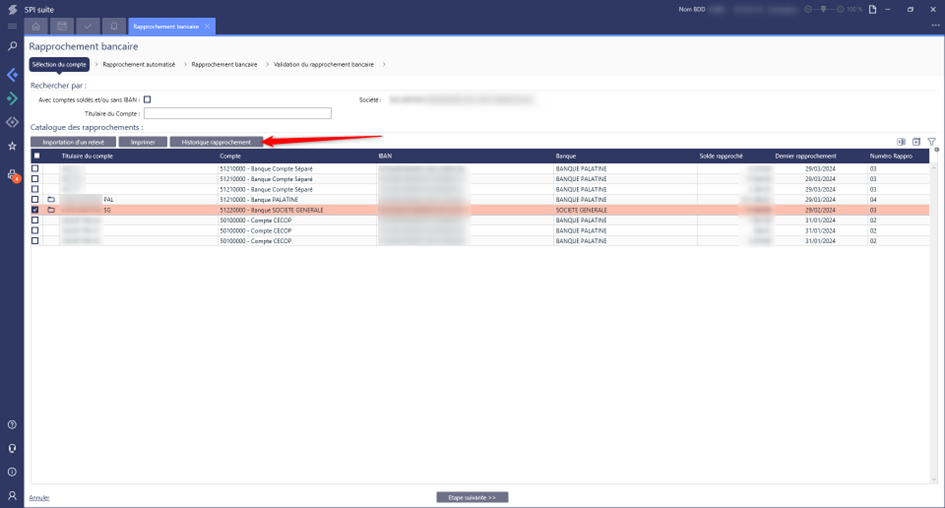This screenshot has height=508, width=945.
Task: Select 'Sélection du compte' step
Action: [59, 64]
